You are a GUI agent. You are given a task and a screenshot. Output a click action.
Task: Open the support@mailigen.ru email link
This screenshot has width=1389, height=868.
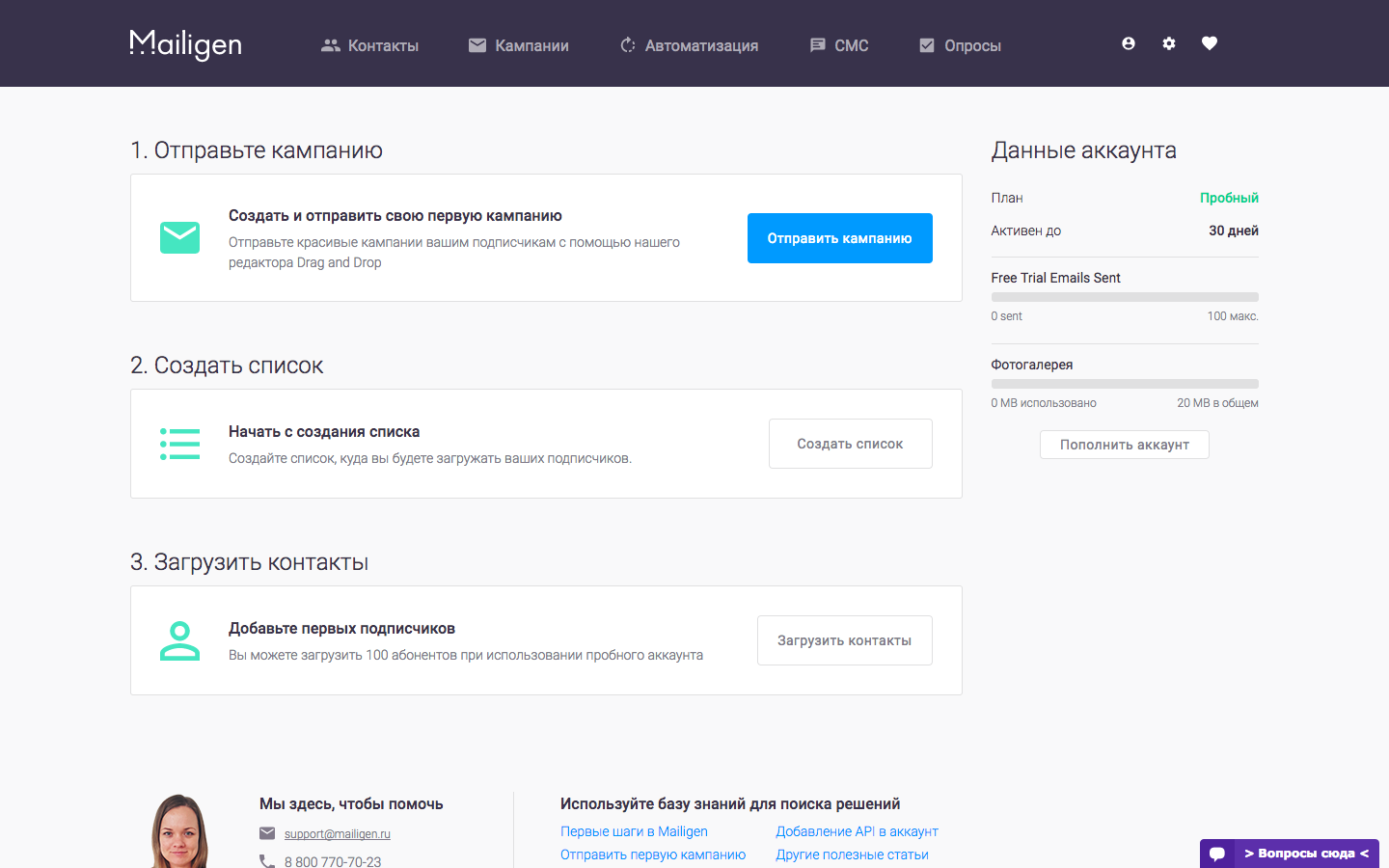click(336, 835)
